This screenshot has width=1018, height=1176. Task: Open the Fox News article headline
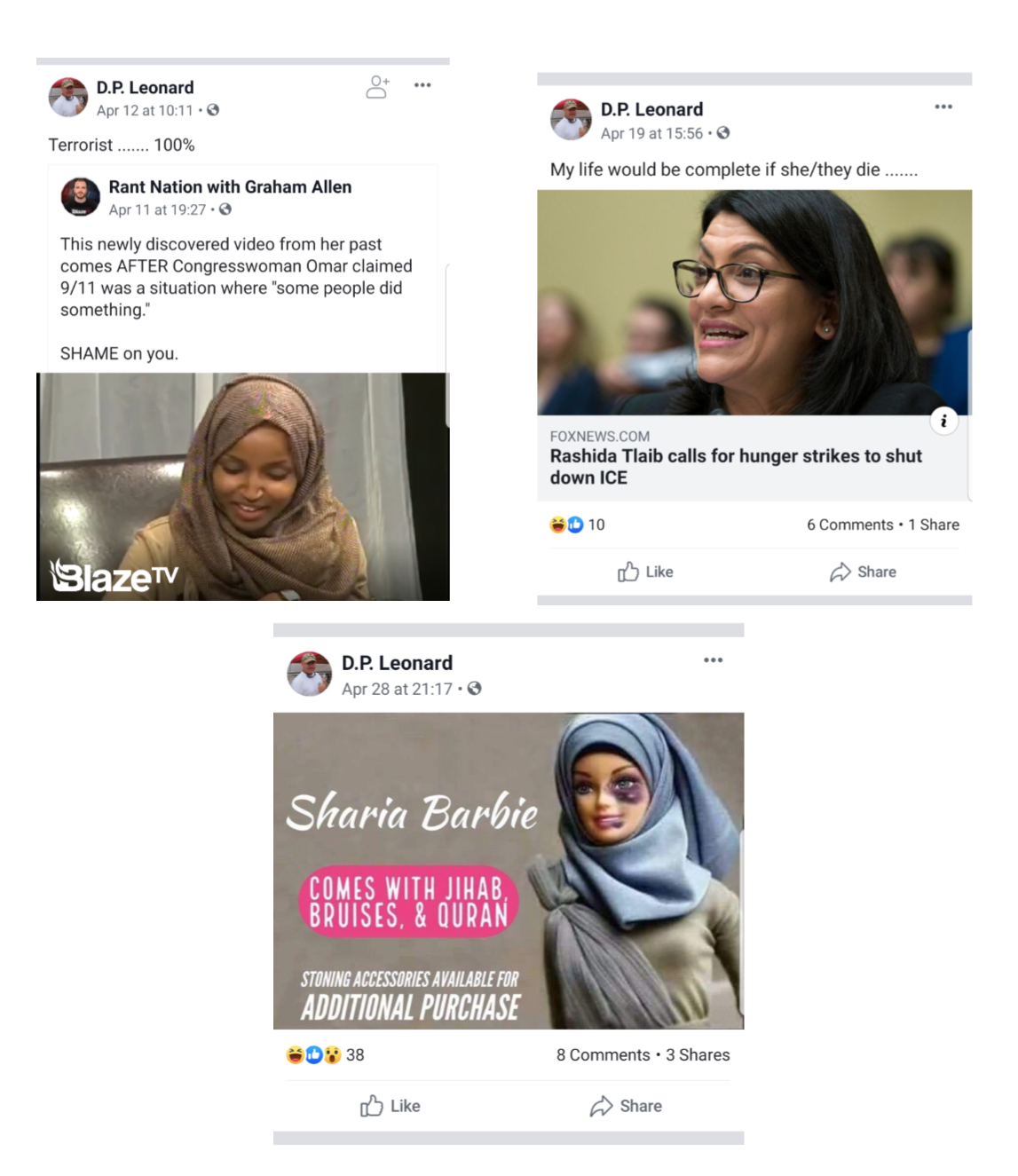[x=736, y=467]
